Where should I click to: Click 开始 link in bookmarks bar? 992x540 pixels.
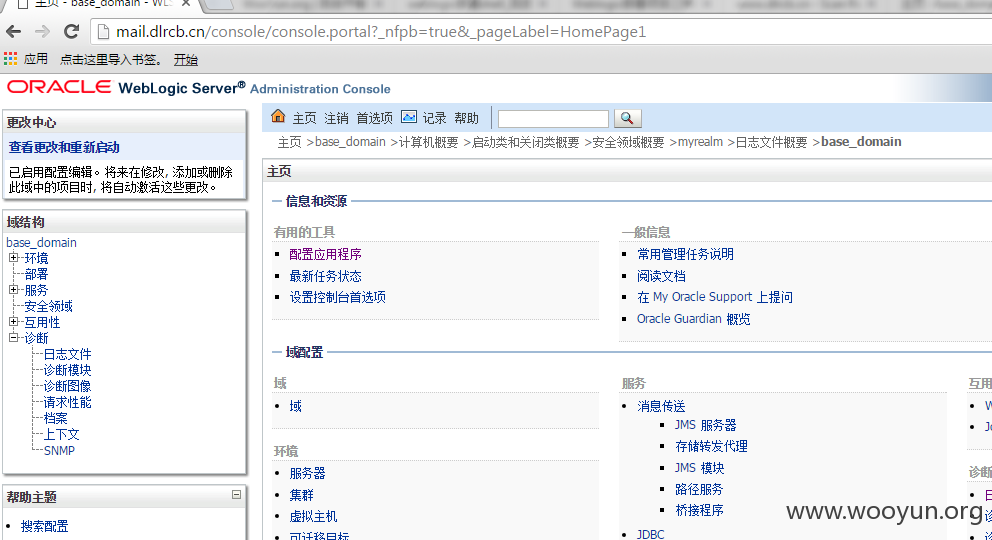[x=185, y=59]
